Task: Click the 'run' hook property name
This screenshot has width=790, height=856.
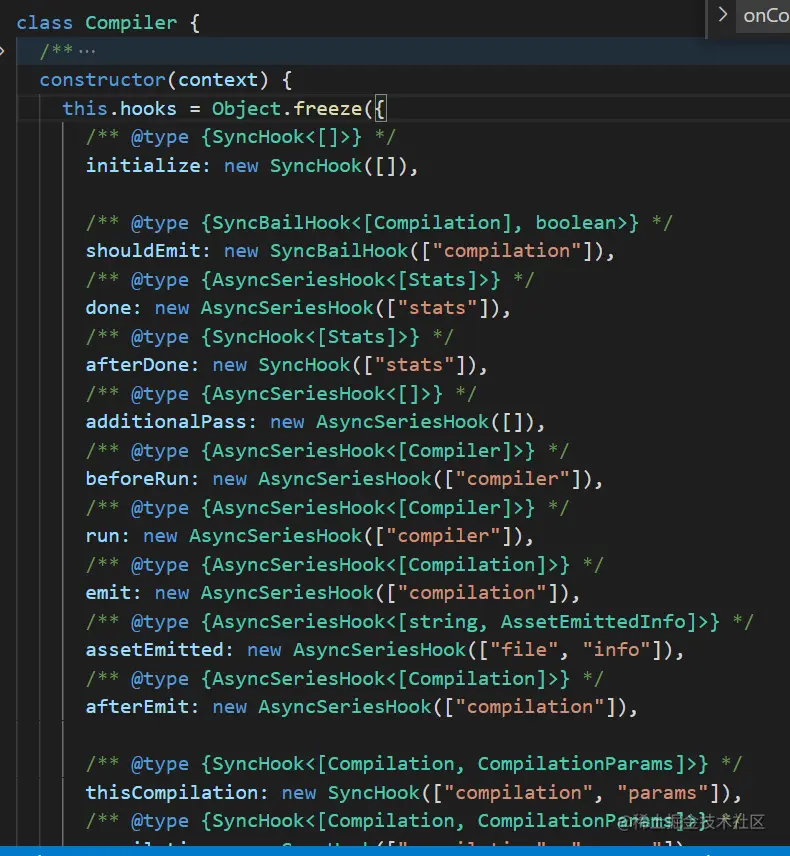Action: [x=103, y=536]
